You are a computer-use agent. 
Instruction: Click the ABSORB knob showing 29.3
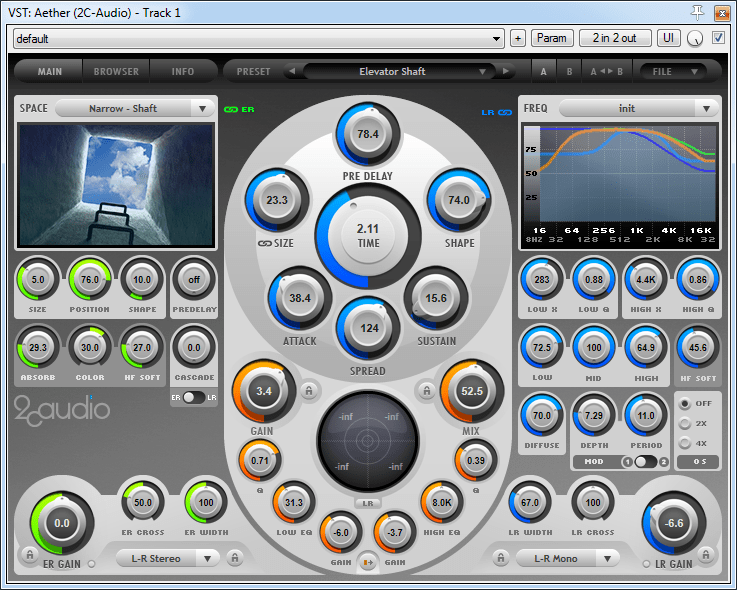coord(38,347)
